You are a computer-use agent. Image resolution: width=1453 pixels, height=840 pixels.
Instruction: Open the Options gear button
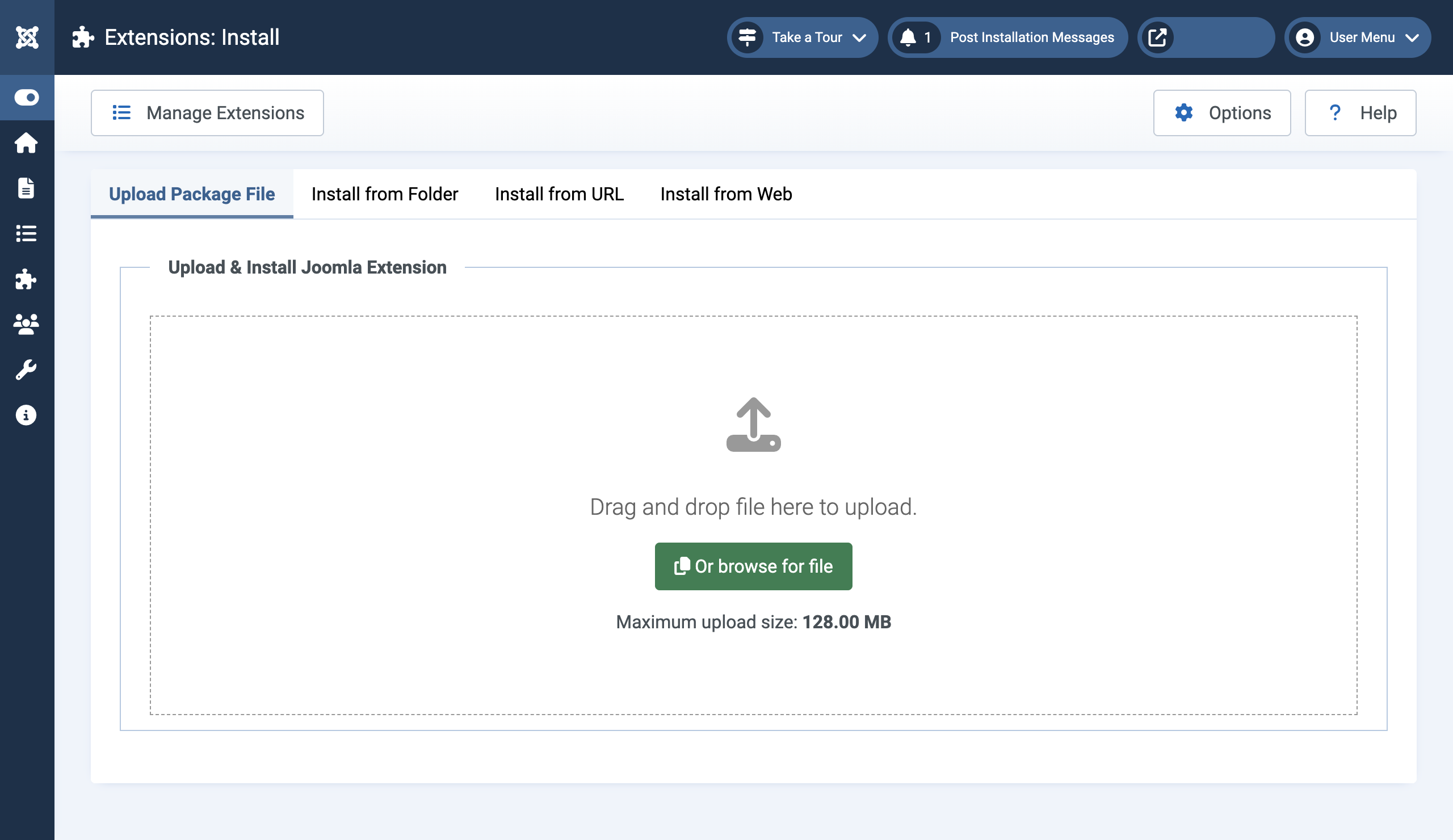(1222, 113)
